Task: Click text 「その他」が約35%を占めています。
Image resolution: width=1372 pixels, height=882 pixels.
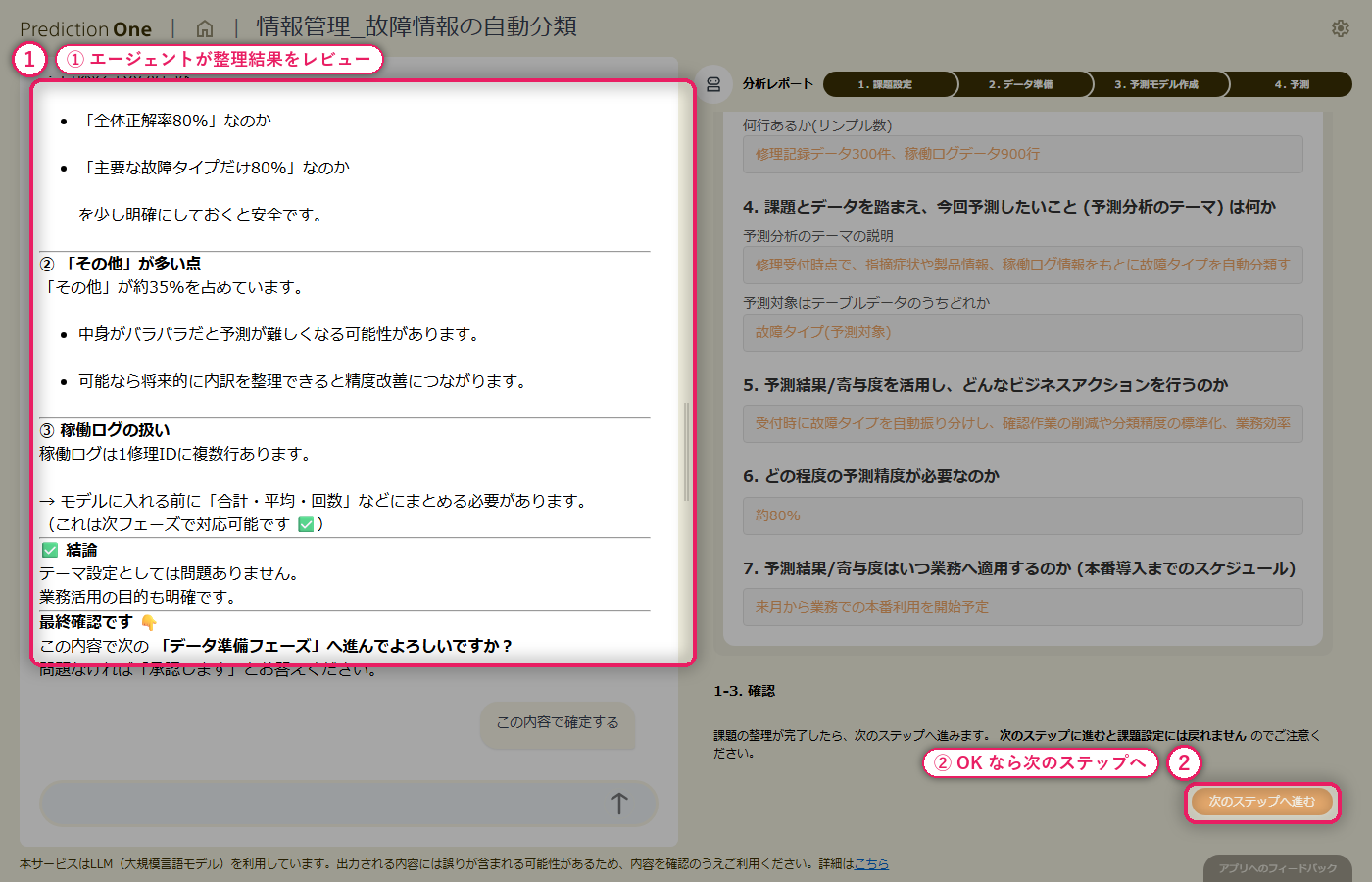Action: 172,287
